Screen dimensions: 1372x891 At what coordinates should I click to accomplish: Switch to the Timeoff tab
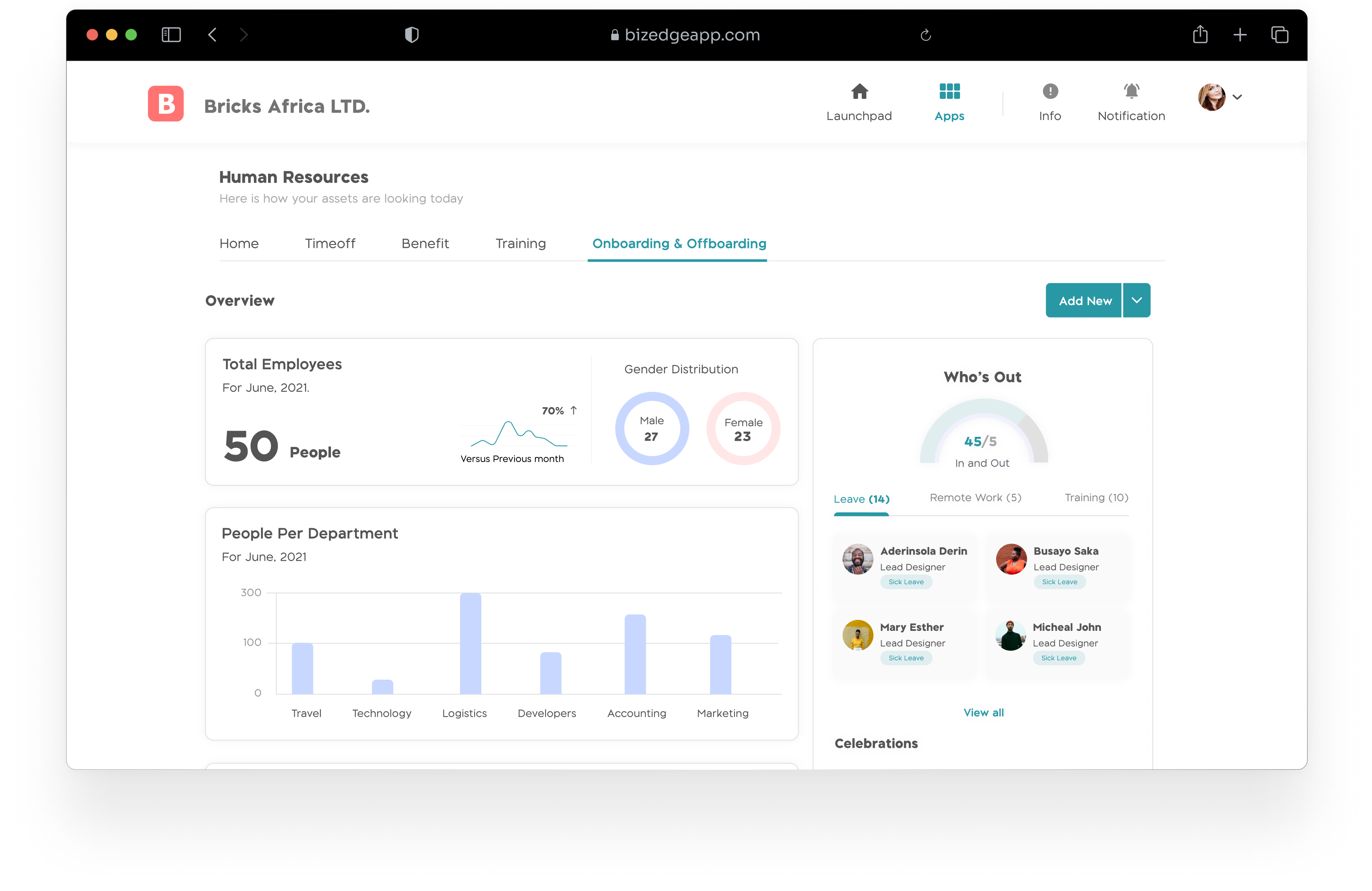click(330, 244)
